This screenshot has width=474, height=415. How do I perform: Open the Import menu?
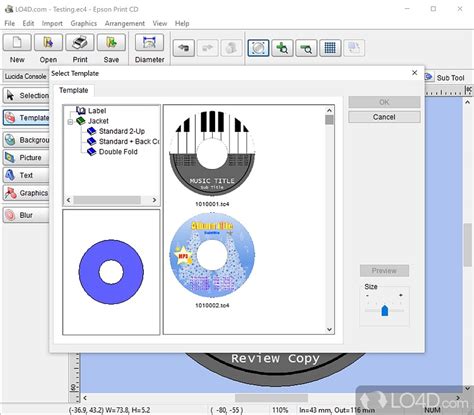(x=52, y=23)
